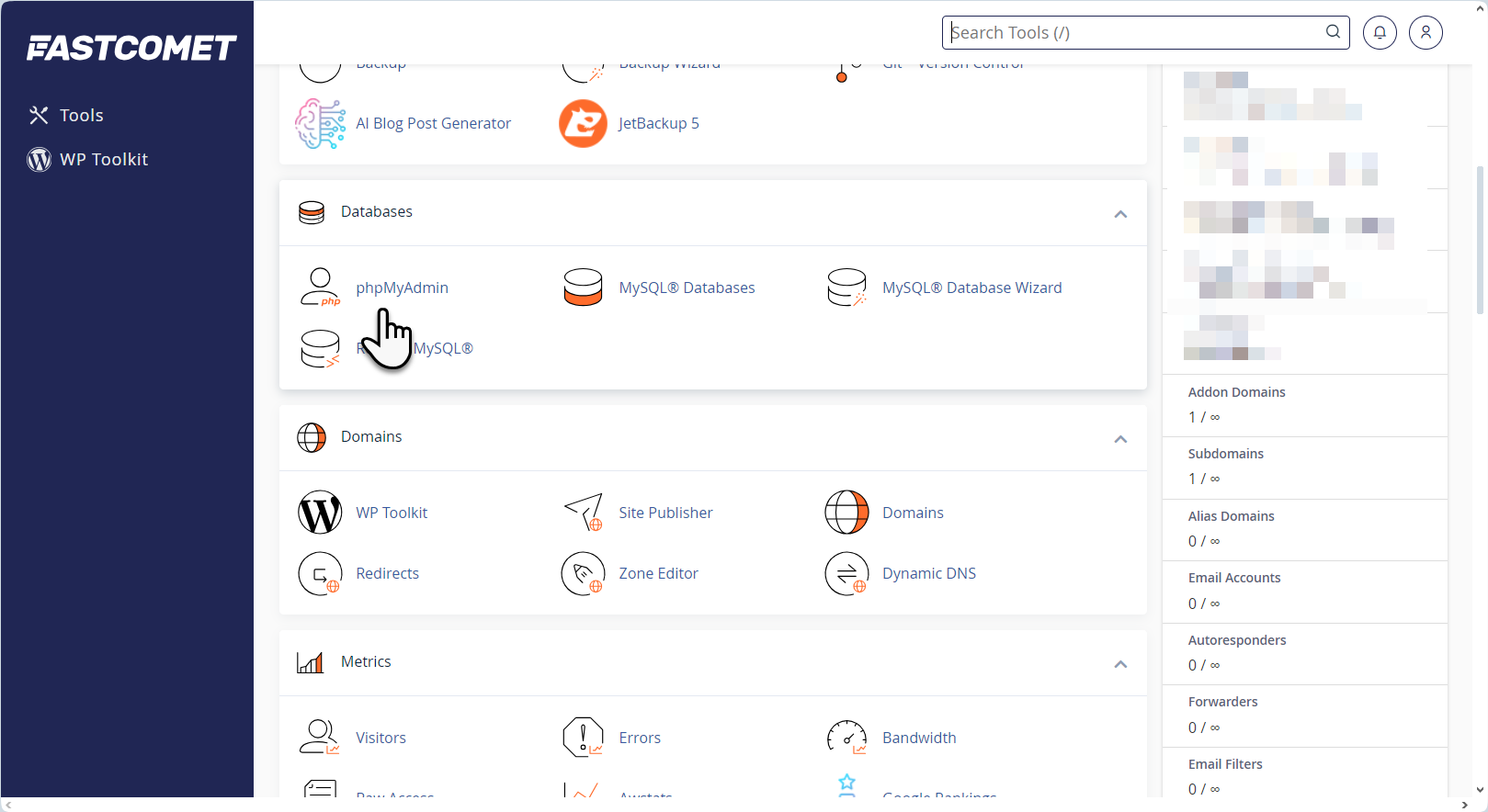This screenshot has width=1488, height=812.
Task: Click the Errors icon
Action: tap(583, 738)
